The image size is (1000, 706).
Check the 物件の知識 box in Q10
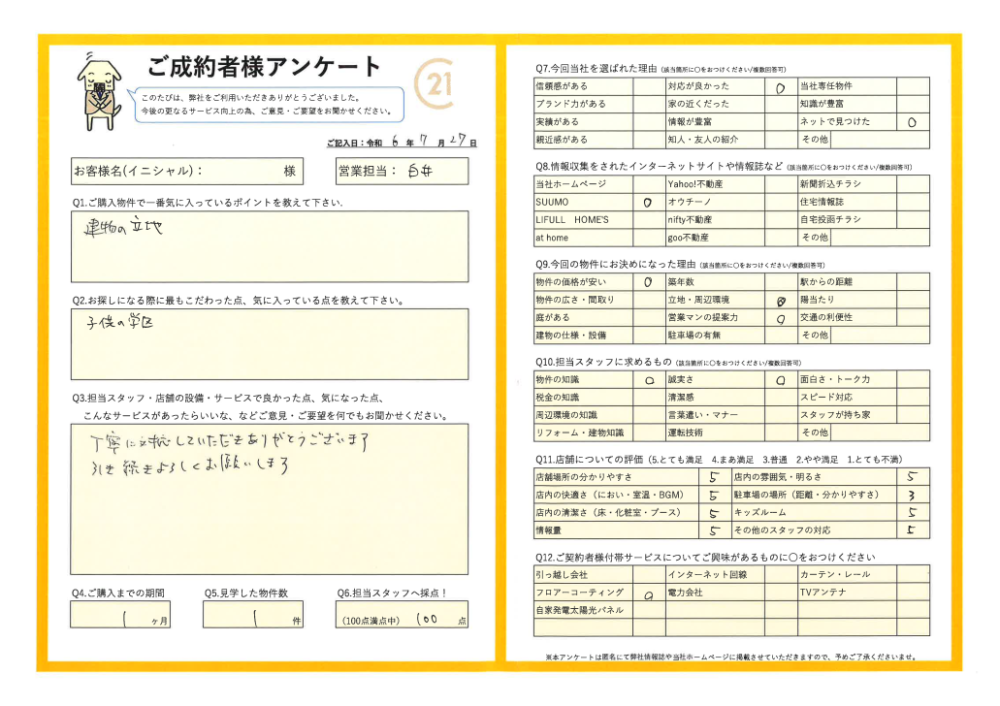(648, 381)
